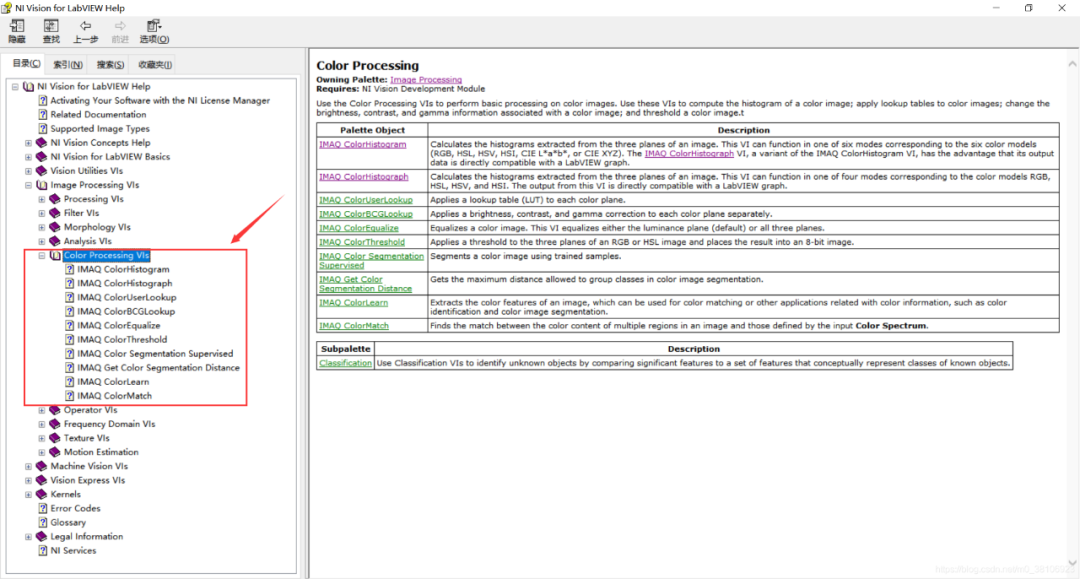Click the book icon beside Morphology VIs
Screen dimensions: 1080x579
click(55, 227)
